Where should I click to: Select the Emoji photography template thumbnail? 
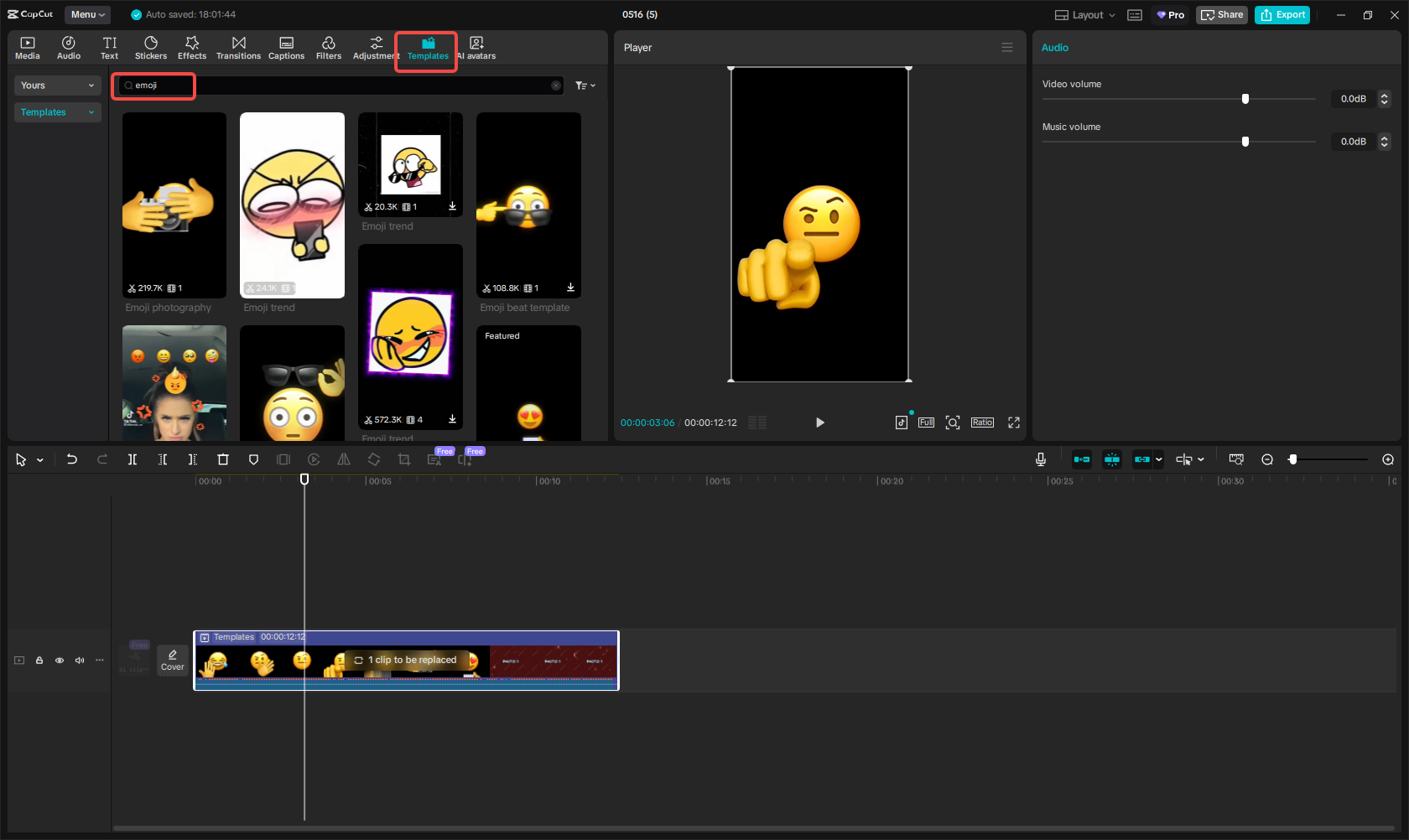tap(174, 205)
